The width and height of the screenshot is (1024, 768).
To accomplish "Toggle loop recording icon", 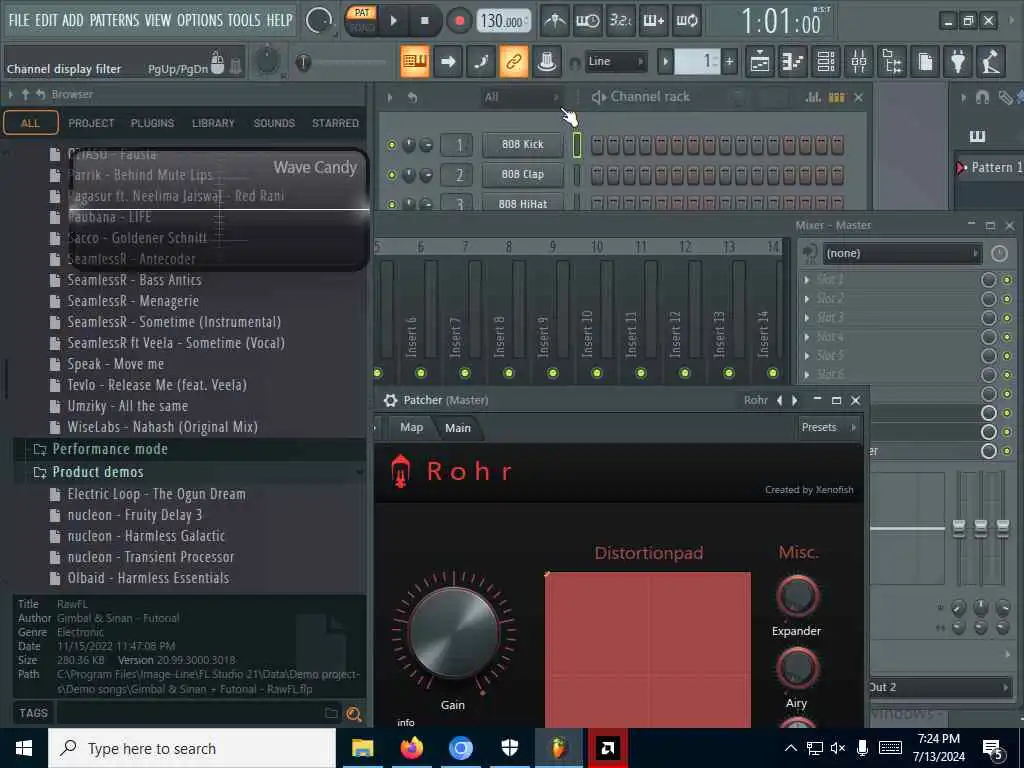I will coord(686,21).
